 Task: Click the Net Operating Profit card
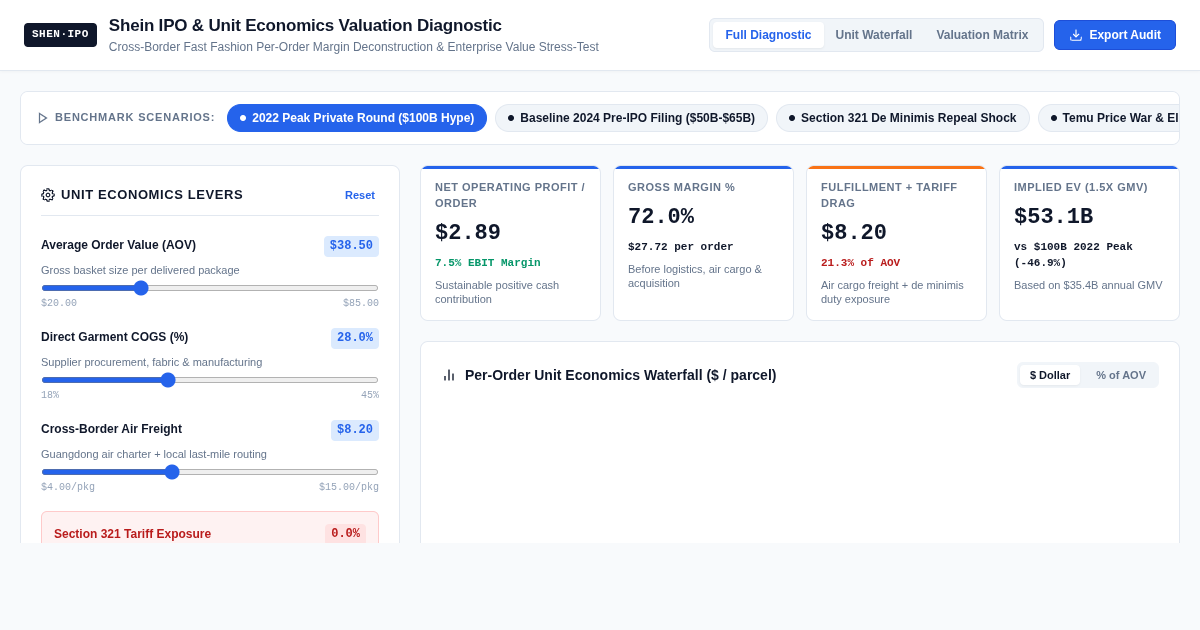click(x=511, y=243)
